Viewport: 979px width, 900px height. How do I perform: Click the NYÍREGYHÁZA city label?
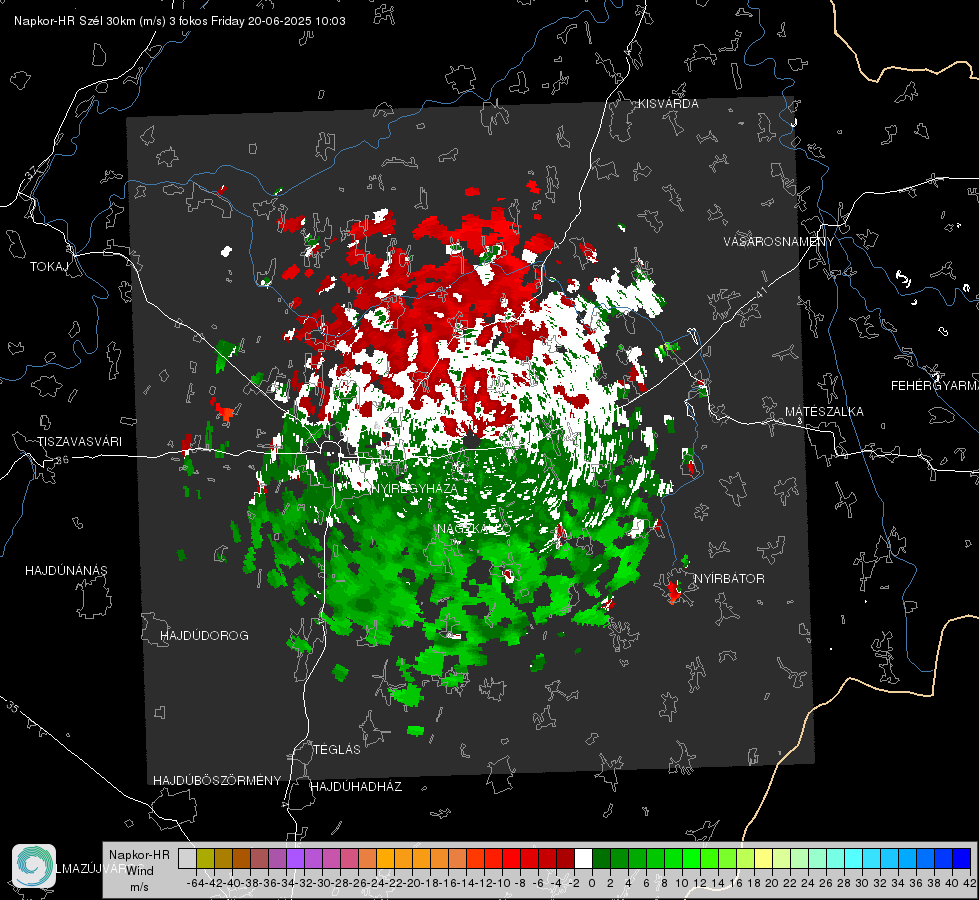click(x=415, y=488)
